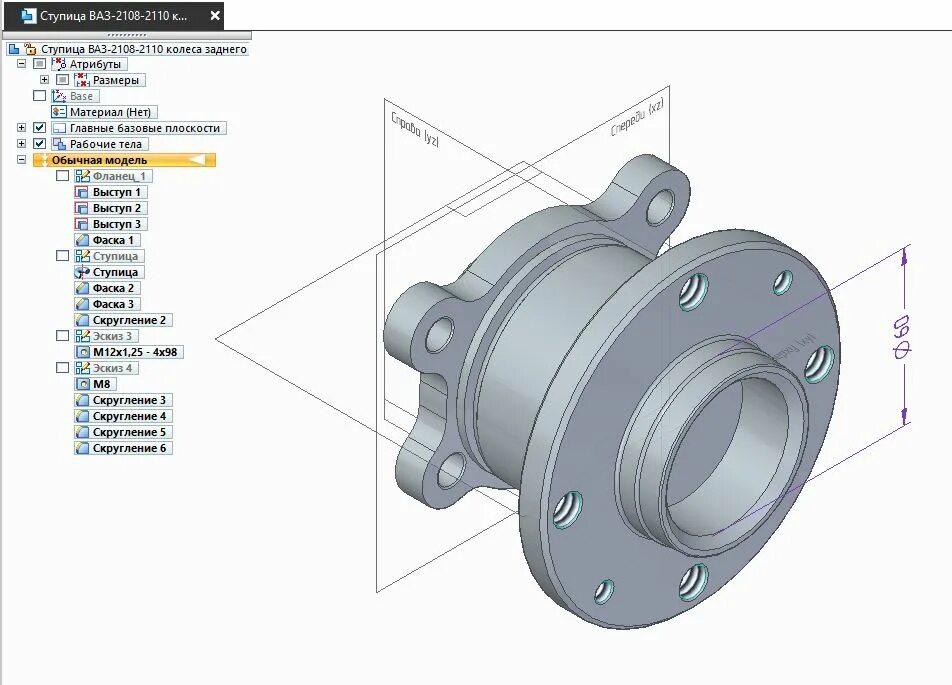Viewport: 952px width, 685px height.
Task: Click the Выступ 2 feature icon
Action: tap(82, 208)
